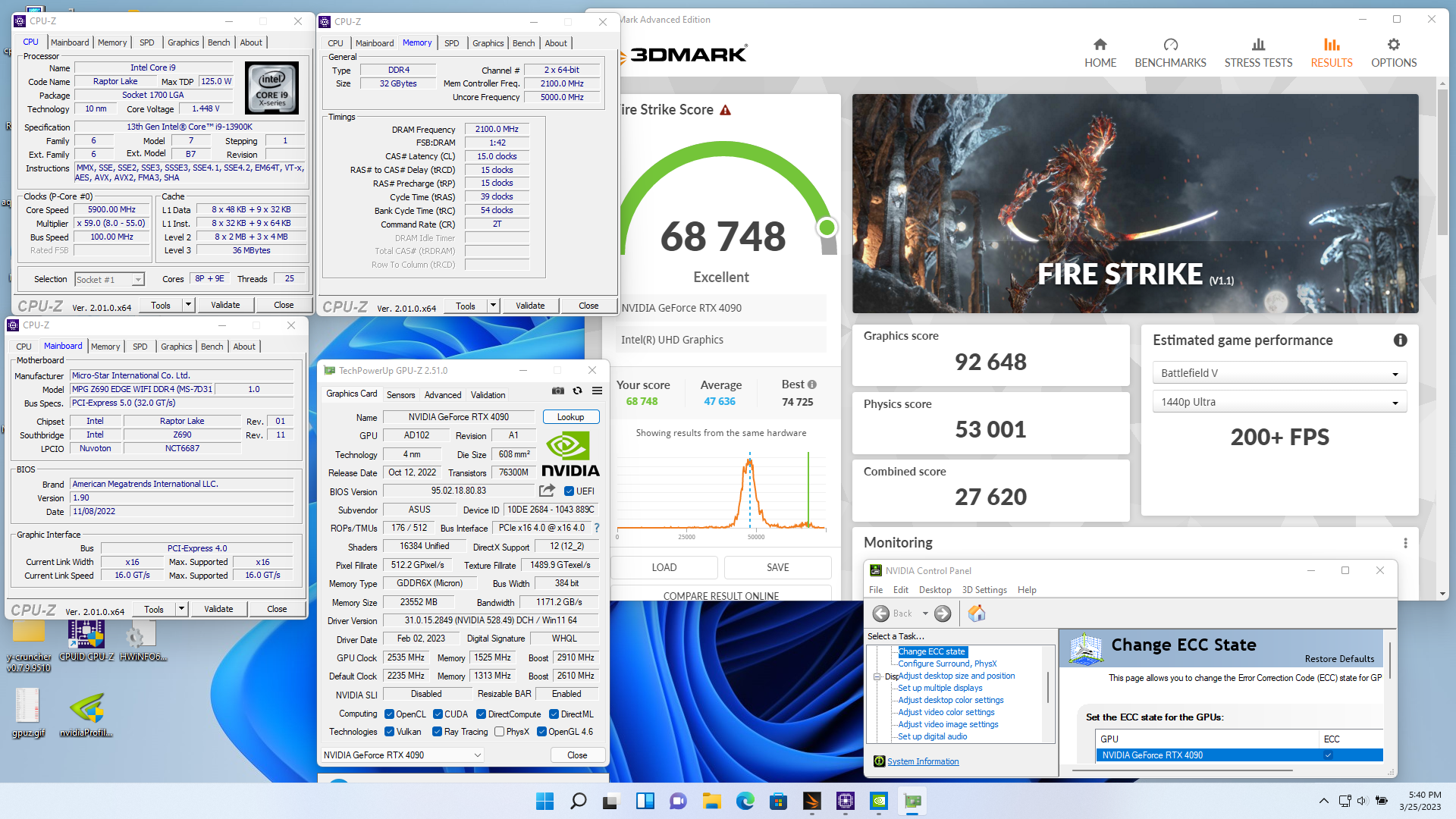
Task: Click the Lookup button in GPU-Z
Action: coord(571,417)
